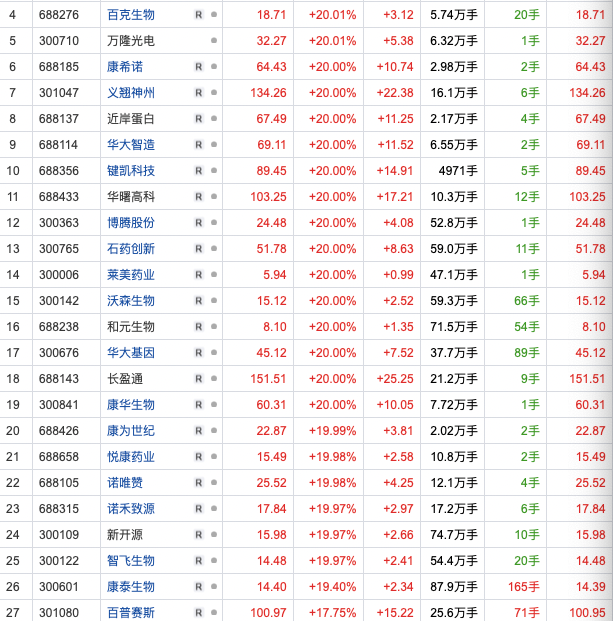
Task: View the 沃森生物 stock page
Action: [131, 301]
